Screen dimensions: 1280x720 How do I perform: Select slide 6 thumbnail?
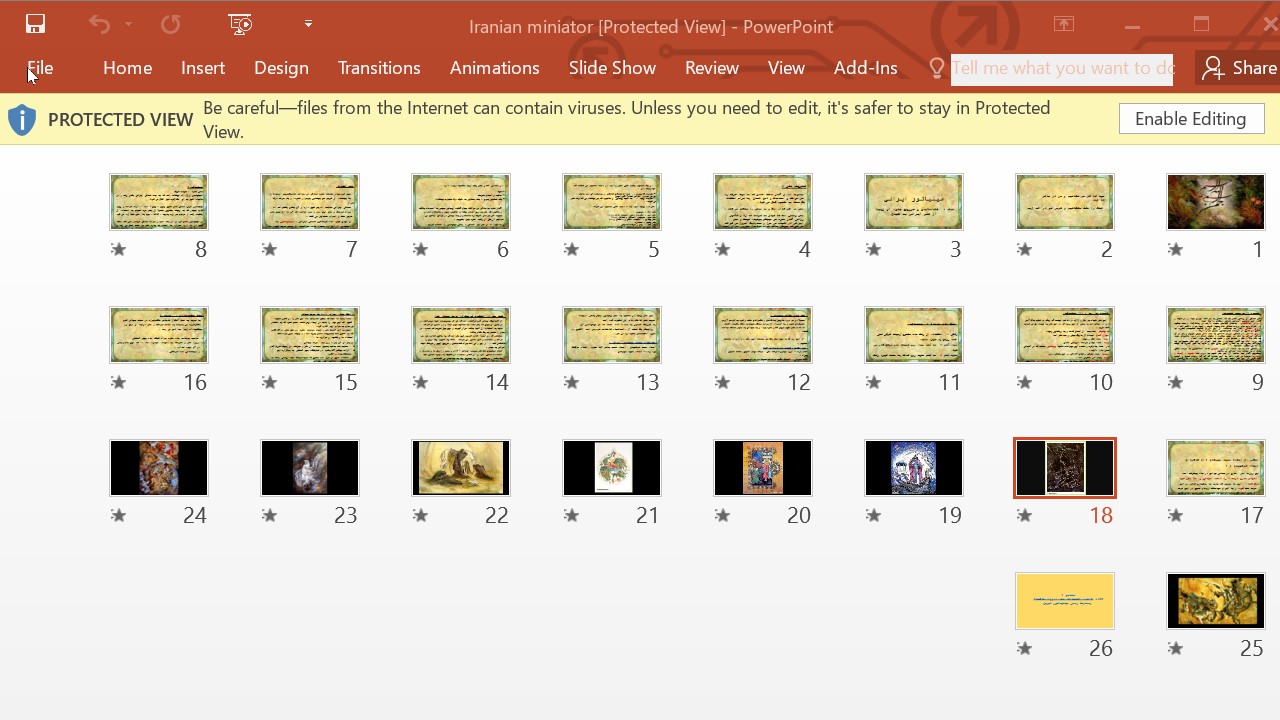coord(460,202)
